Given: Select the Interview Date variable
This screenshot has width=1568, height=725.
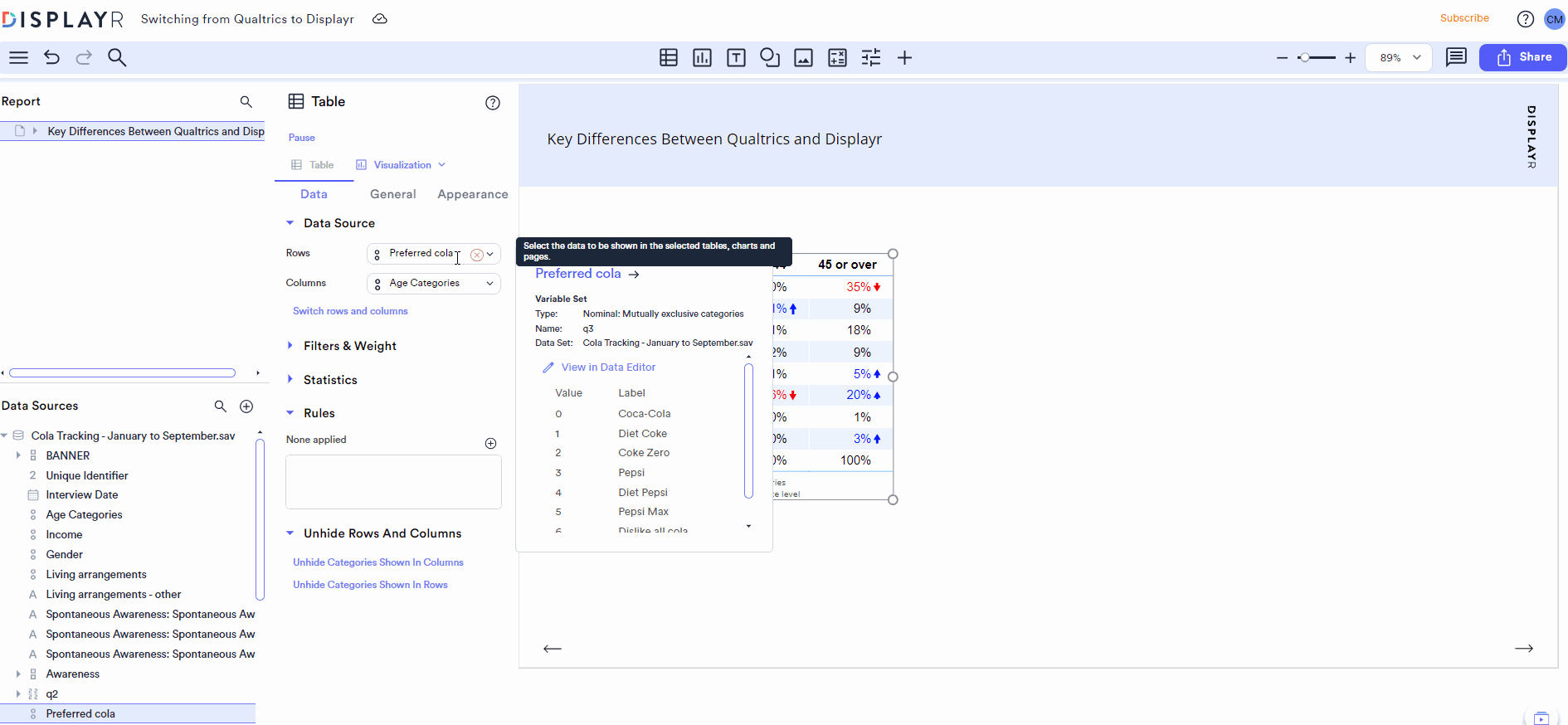Looking at the screenshot, I should point(82,495).
